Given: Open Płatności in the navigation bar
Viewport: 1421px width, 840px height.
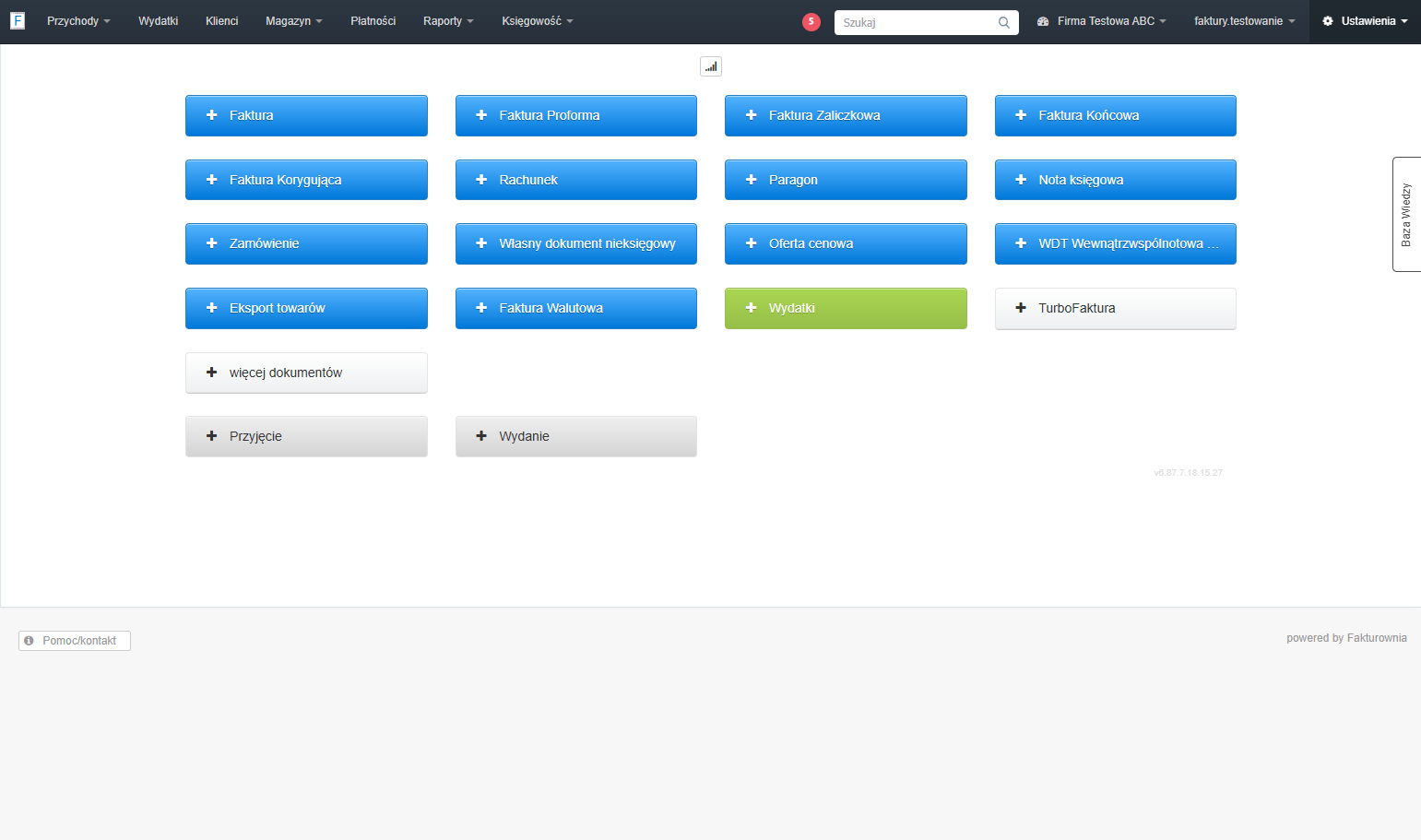Looking at the screenshot, I should click(x=373, y=21).
